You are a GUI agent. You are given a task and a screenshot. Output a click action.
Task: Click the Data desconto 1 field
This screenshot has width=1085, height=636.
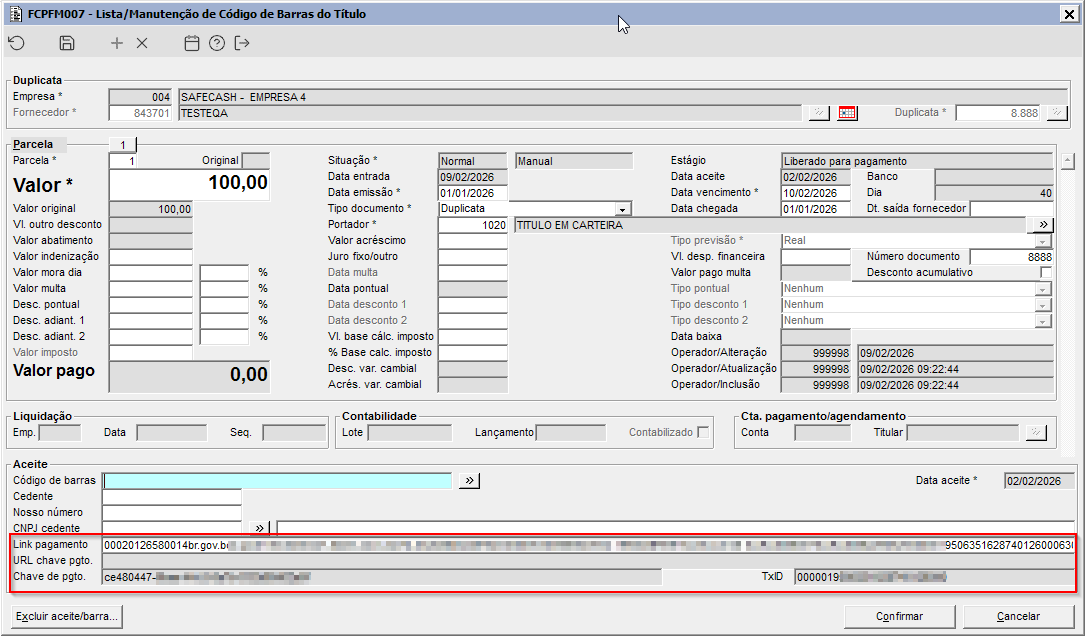click(473, 305)
